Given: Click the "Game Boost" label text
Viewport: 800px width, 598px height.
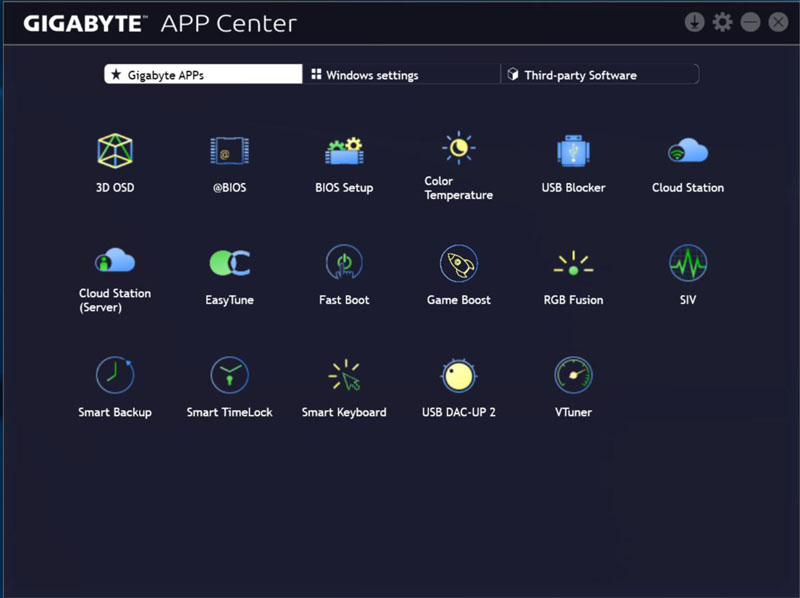Looking at the screenshot, I should point(459,300).
